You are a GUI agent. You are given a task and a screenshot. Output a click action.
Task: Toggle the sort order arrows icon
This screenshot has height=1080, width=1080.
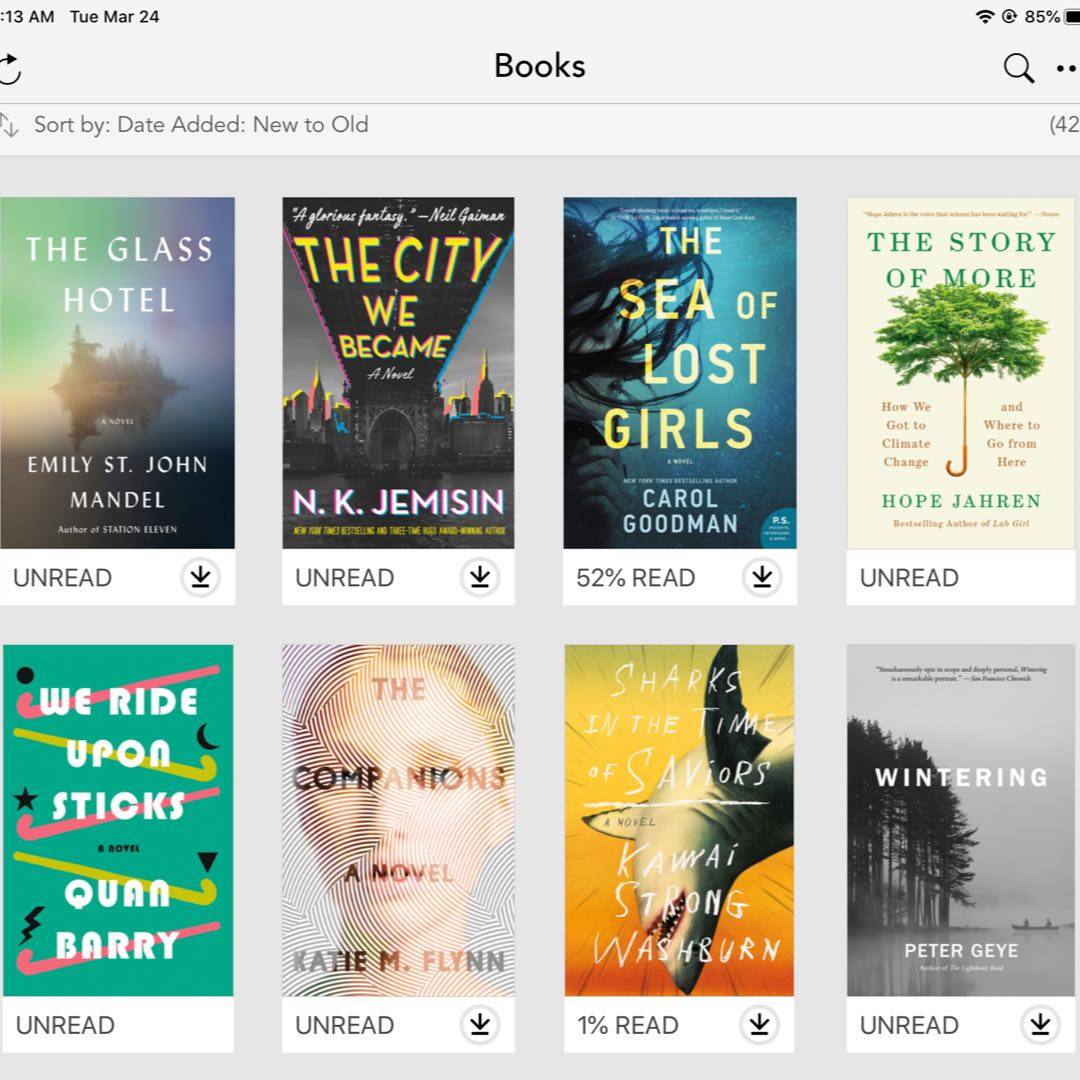(x=9, y=125)
